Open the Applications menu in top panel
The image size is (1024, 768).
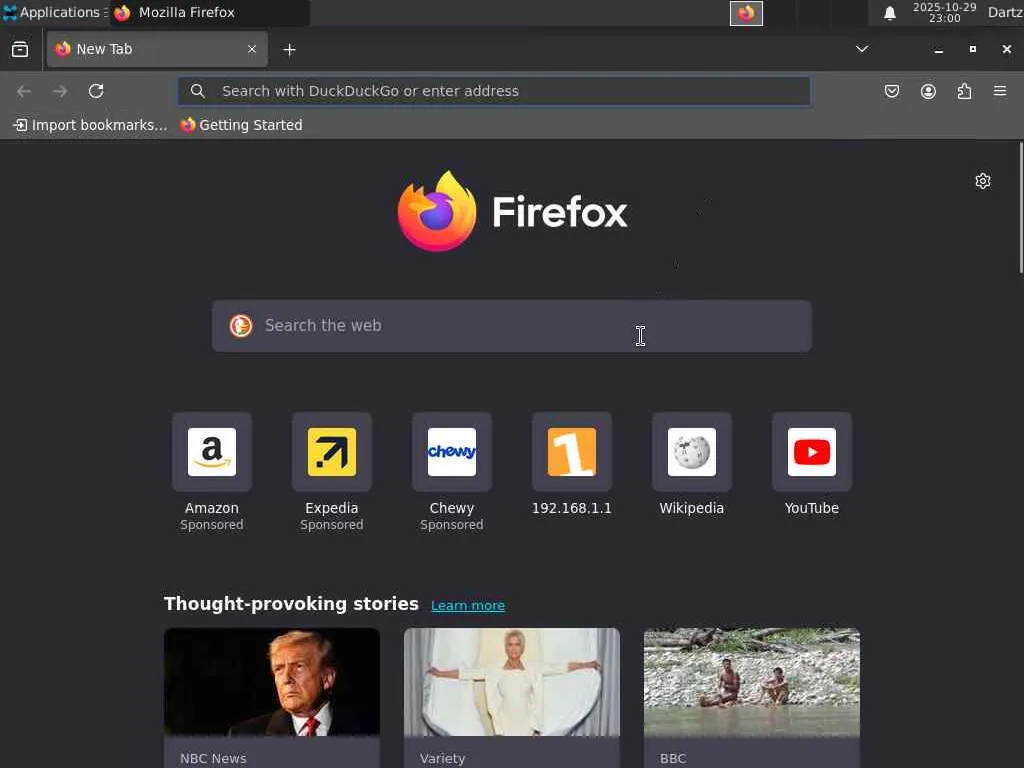point(54,12)
